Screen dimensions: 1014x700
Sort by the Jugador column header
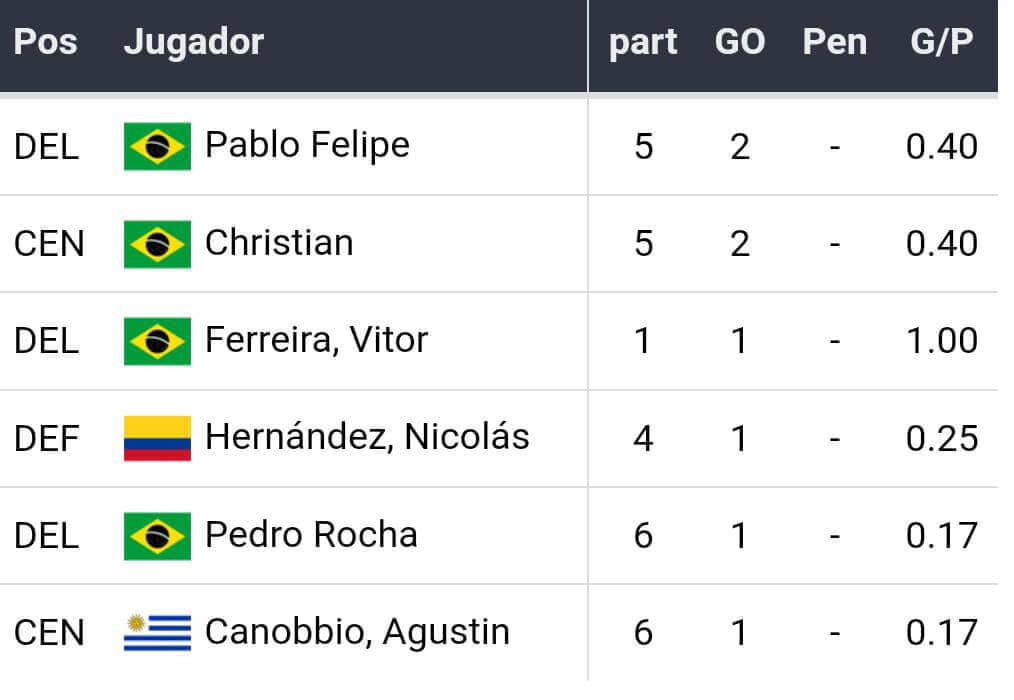193,42
